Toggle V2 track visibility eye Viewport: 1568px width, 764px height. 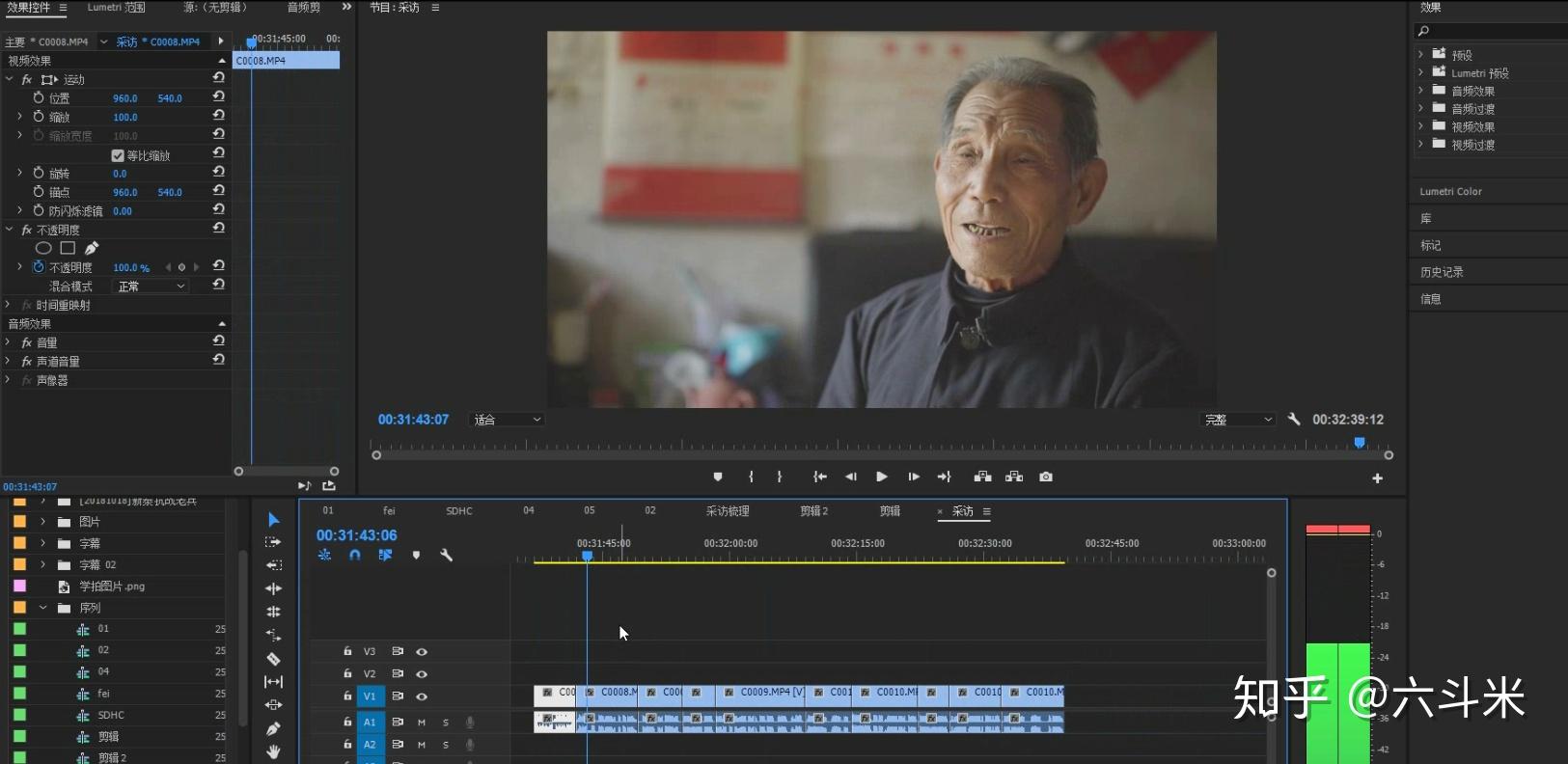tap(422, 674)
